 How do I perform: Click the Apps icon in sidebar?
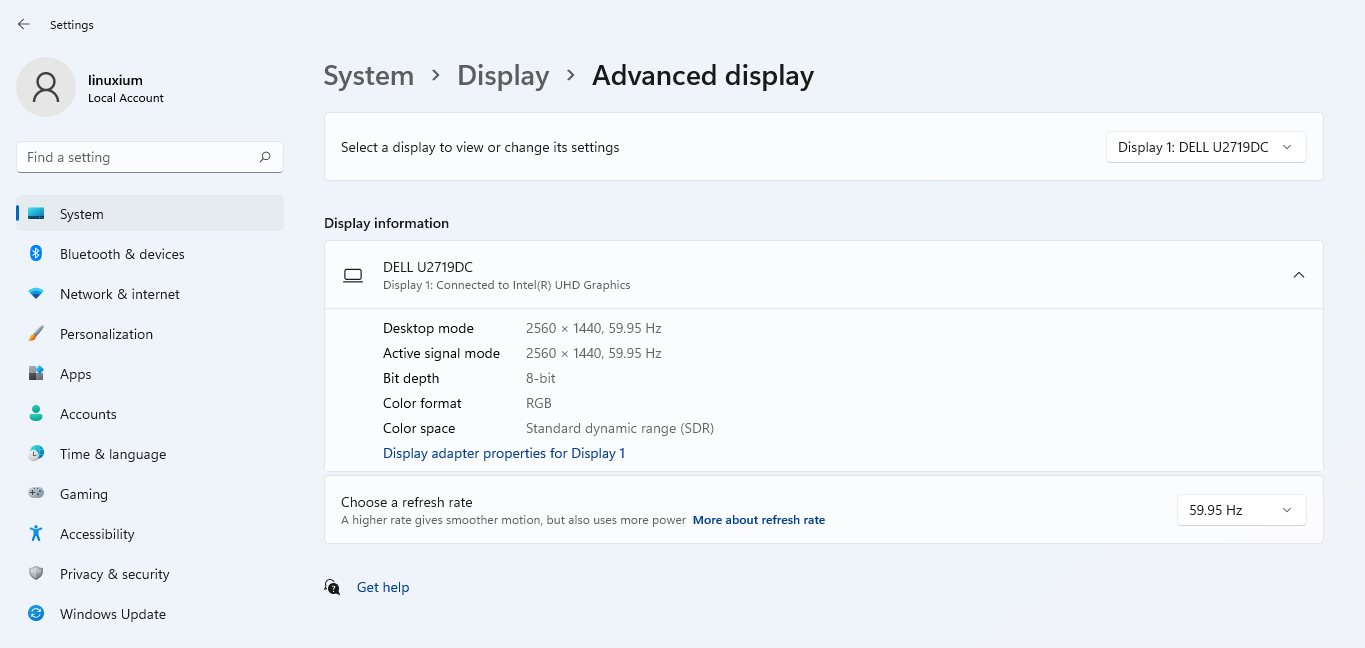(36, 374)
